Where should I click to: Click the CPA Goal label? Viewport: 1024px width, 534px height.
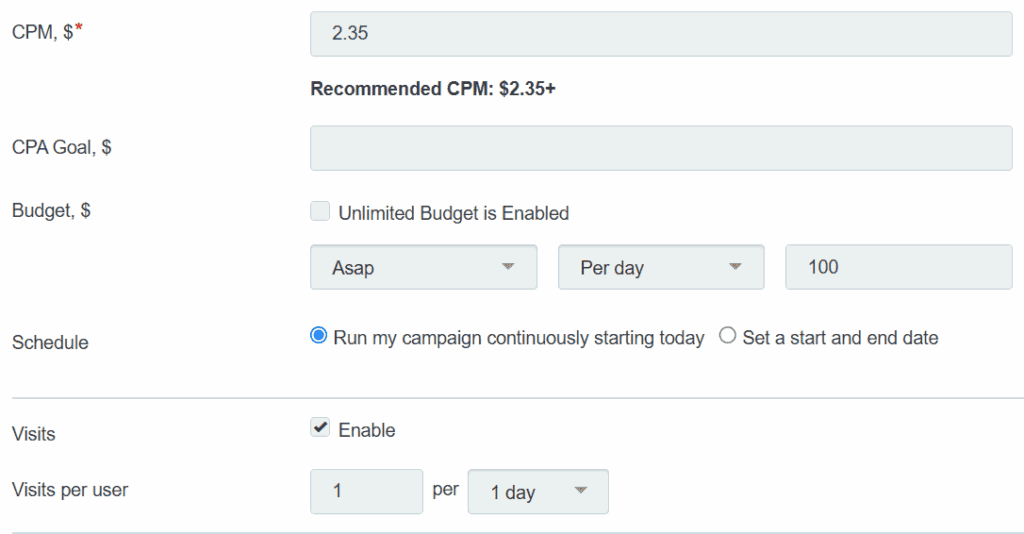pyautogui.click(x=61, y=147)
